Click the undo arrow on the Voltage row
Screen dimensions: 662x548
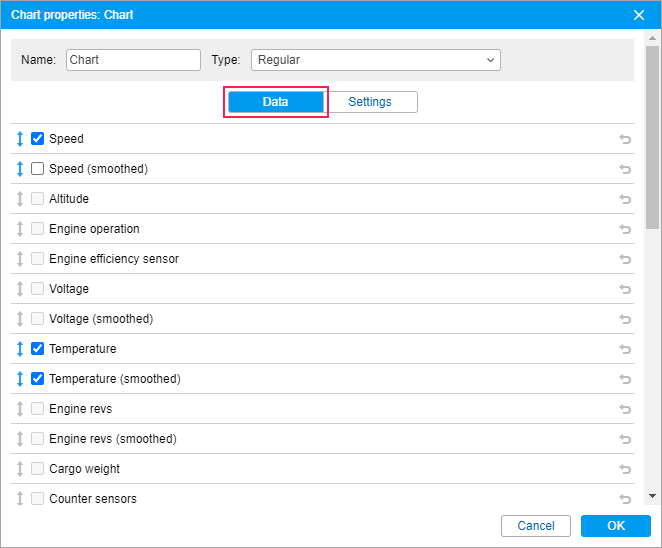pos(625,289)
